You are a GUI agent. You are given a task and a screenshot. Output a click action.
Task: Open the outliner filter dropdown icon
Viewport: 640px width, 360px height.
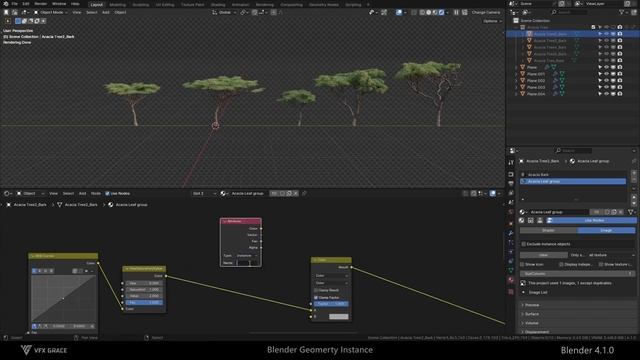(623, 13)
